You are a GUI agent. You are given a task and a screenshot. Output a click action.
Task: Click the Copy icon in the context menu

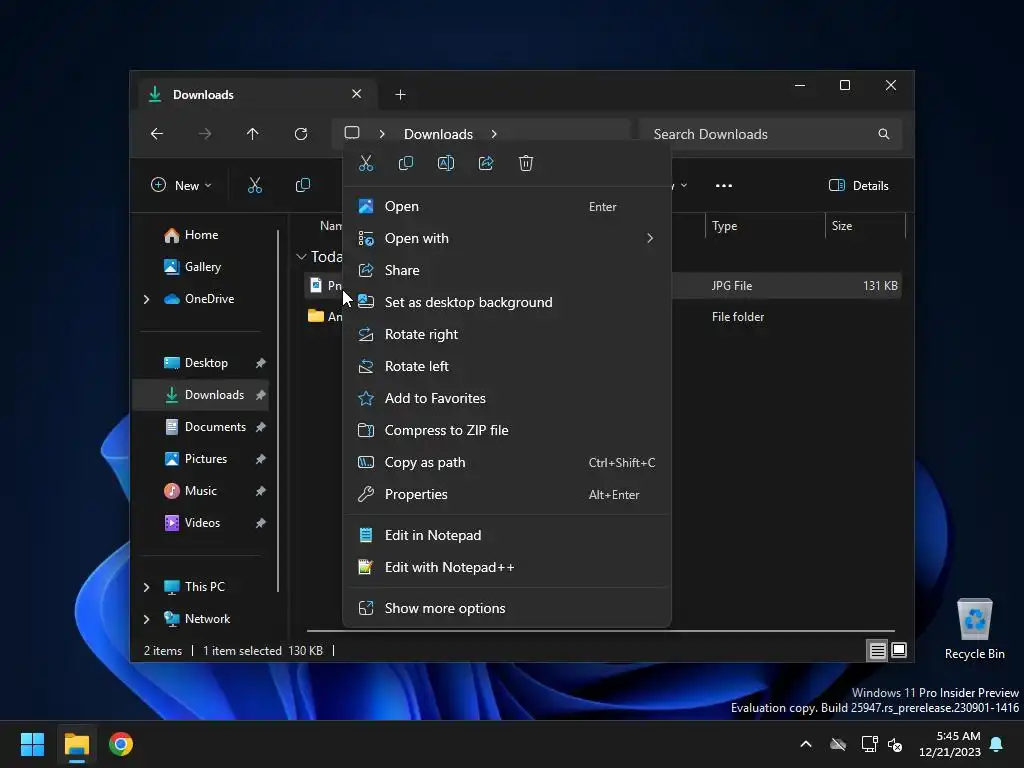pos(406,163)
